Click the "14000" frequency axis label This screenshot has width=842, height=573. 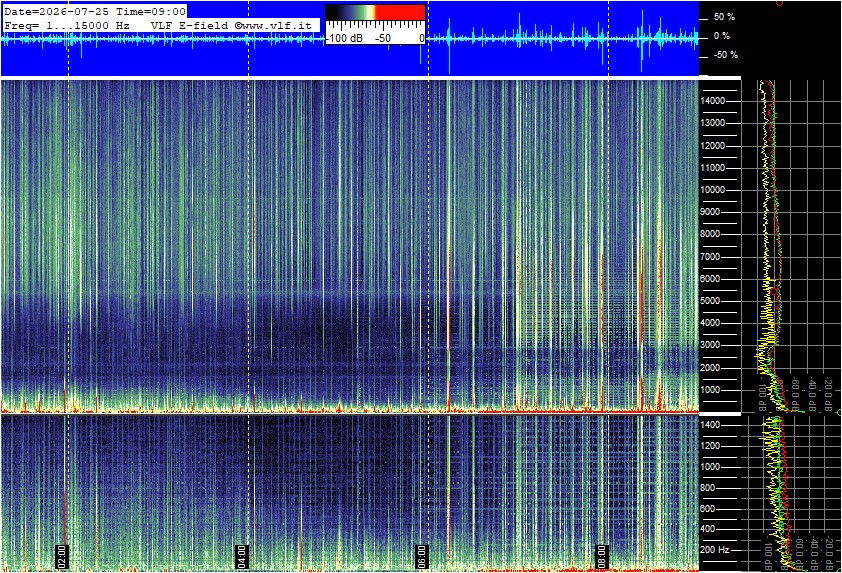click(713, 101)
